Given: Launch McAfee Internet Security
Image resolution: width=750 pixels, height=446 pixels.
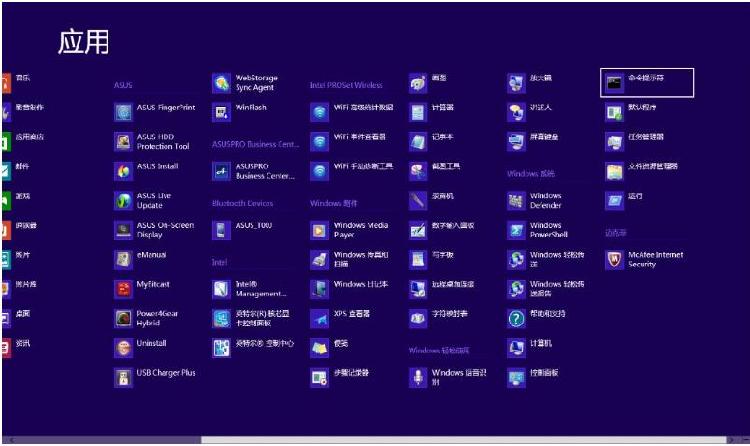Looking at the screenshot, I should pos(645,259).
